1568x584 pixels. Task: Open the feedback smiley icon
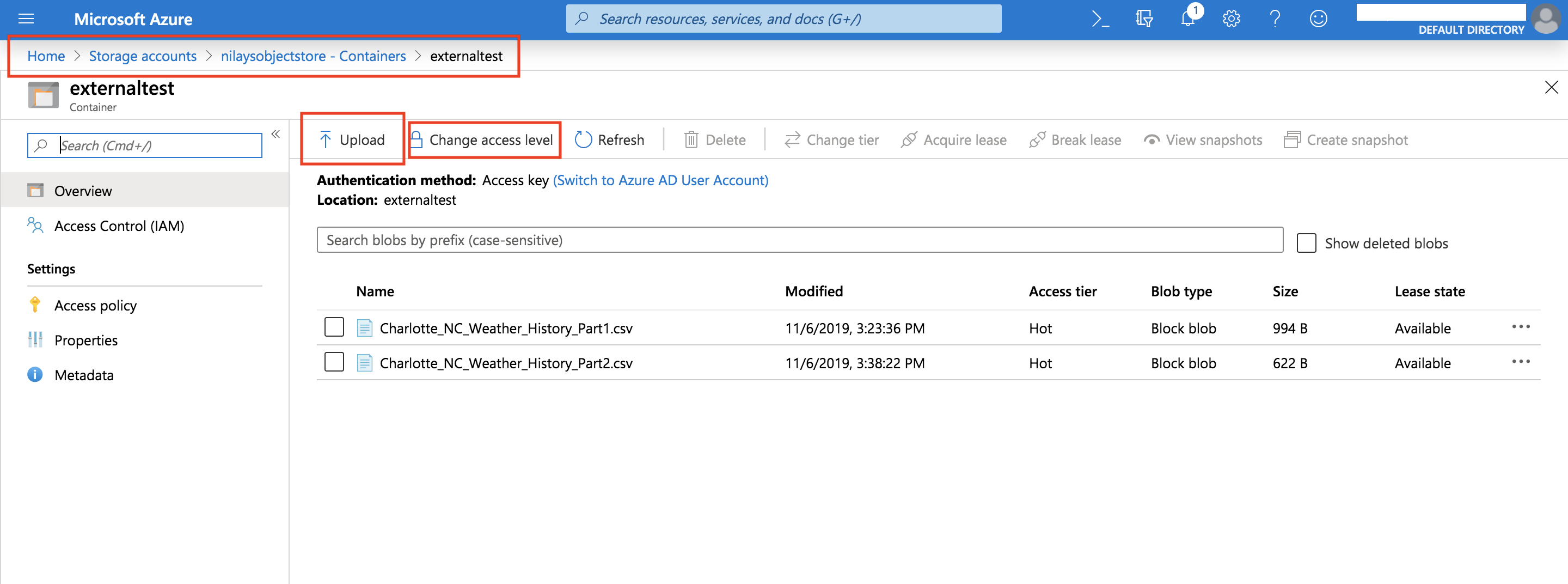click(x=1318, y=19)
